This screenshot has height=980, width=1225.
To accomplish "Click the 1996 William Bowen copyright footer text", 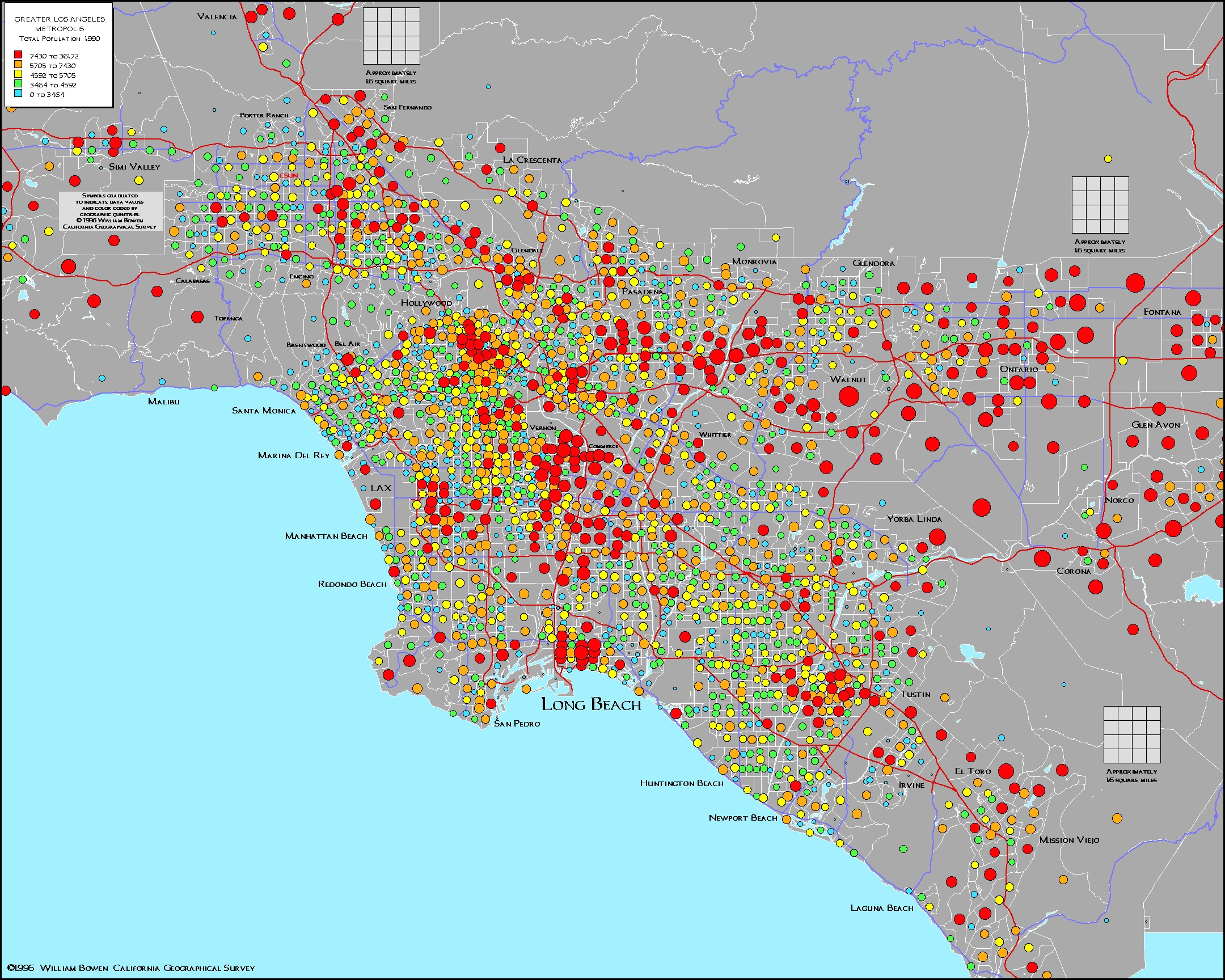I will click(x=131, y=968).
